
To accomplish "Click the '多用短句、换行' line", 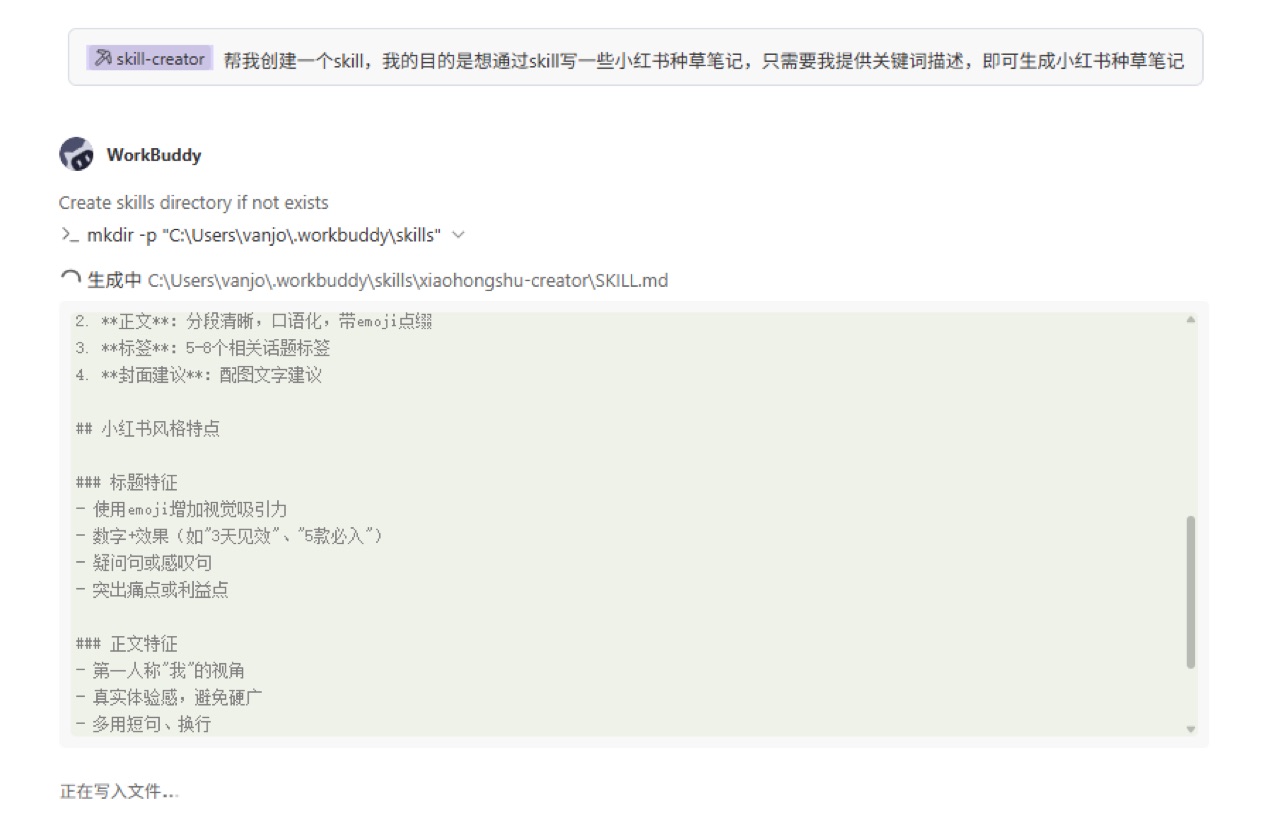I will [143, 725].
